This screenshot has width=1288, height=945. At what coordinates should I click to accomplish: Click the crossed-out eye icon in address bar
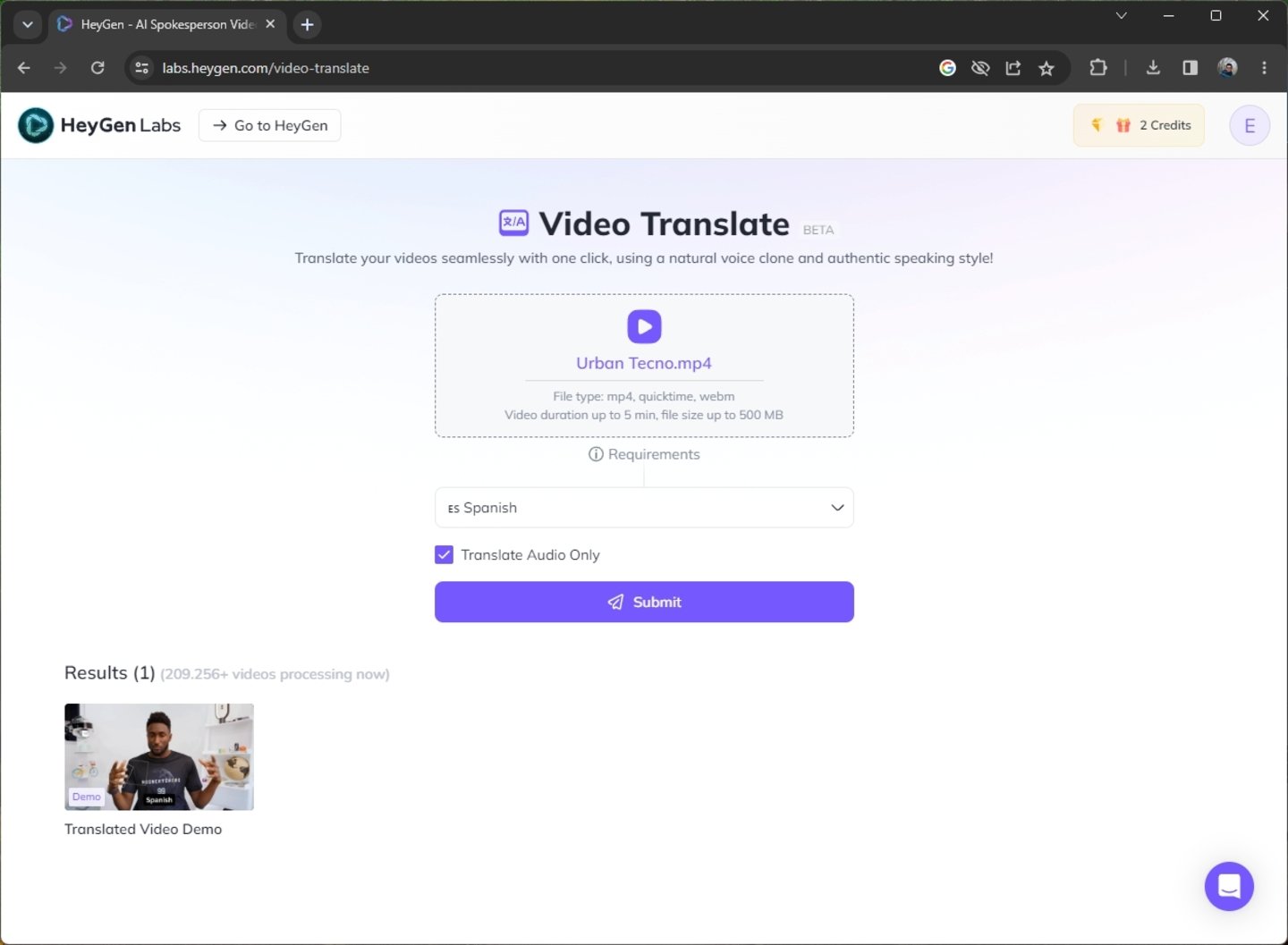[x=980, y=68]
